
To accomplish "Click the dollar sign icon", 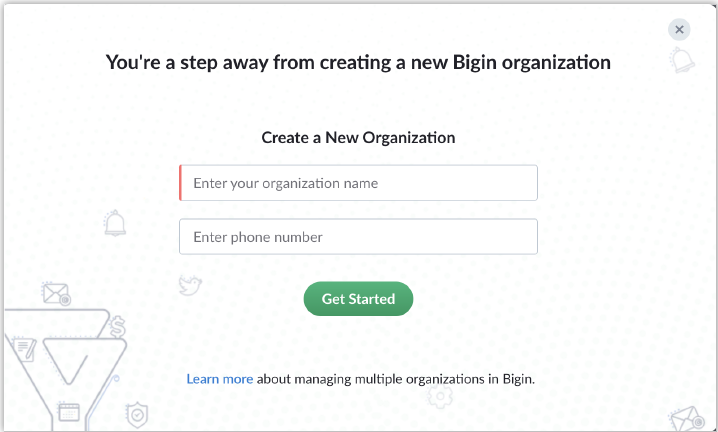I will tap(118, 326).
